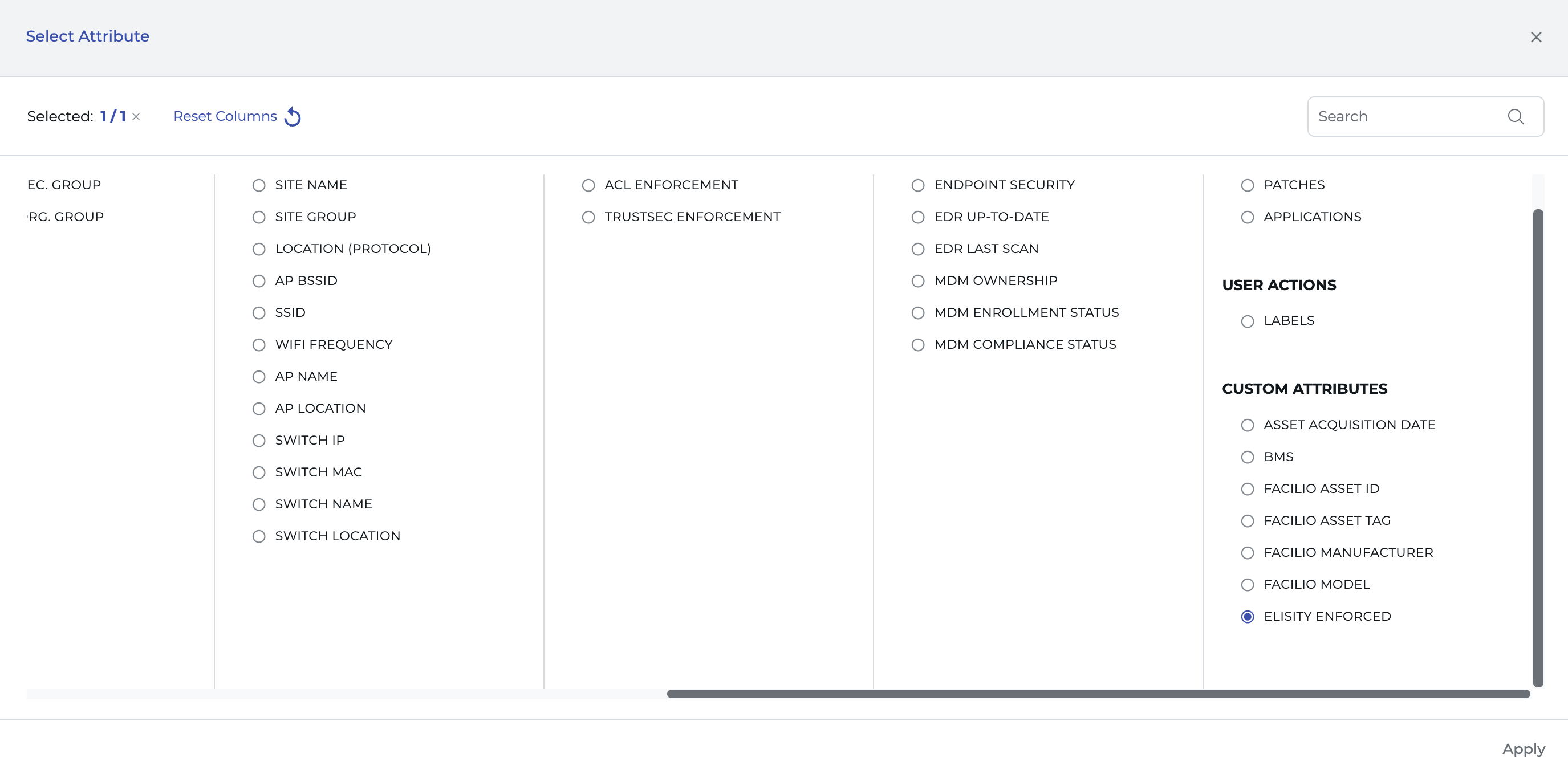
Task: Choose the Elisity Enforced radio button
Action: pos(1247,616)
